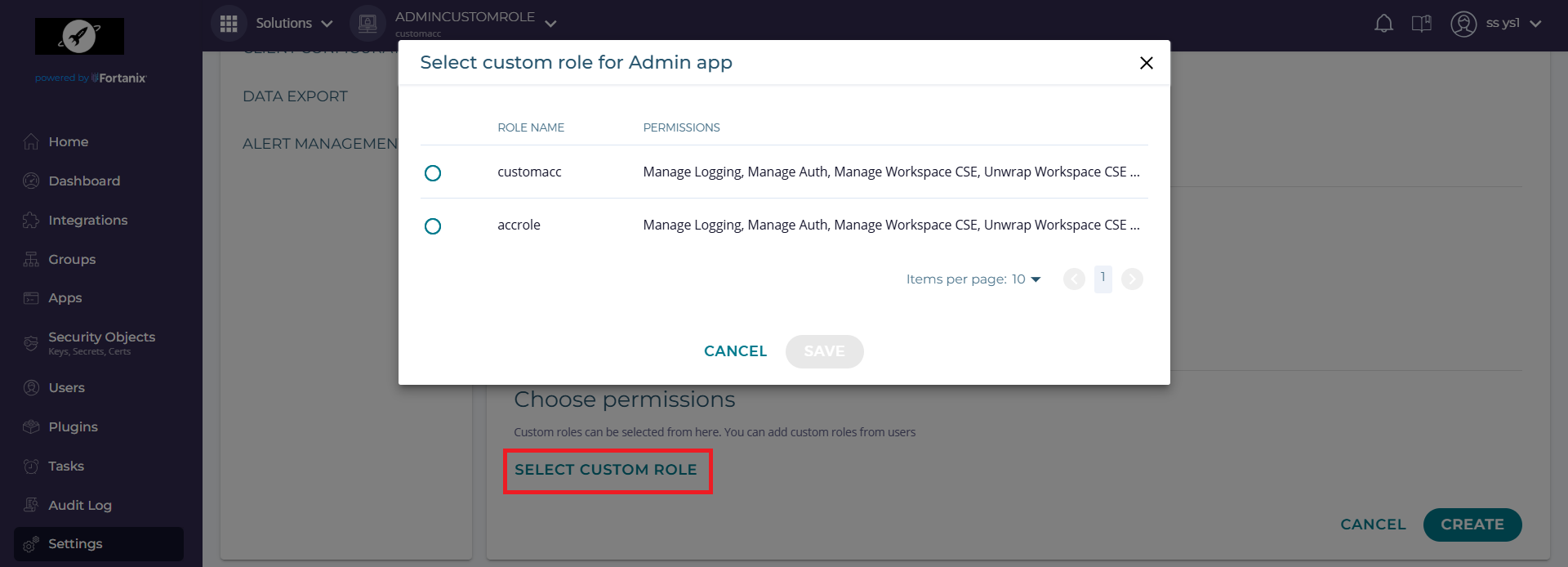The image size is (1568, 567).
Task: Click Cancel in the role dialog
Action: click(x=735, y=351)
